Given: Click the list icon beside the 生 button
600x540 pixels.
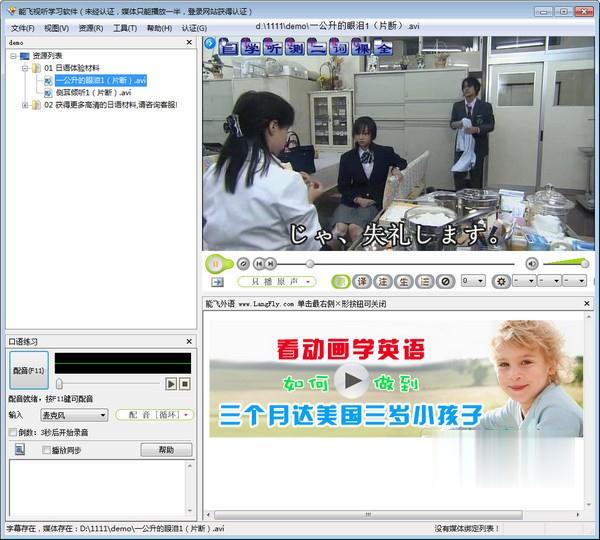Looking at the screenshot, I should (425, 282).
